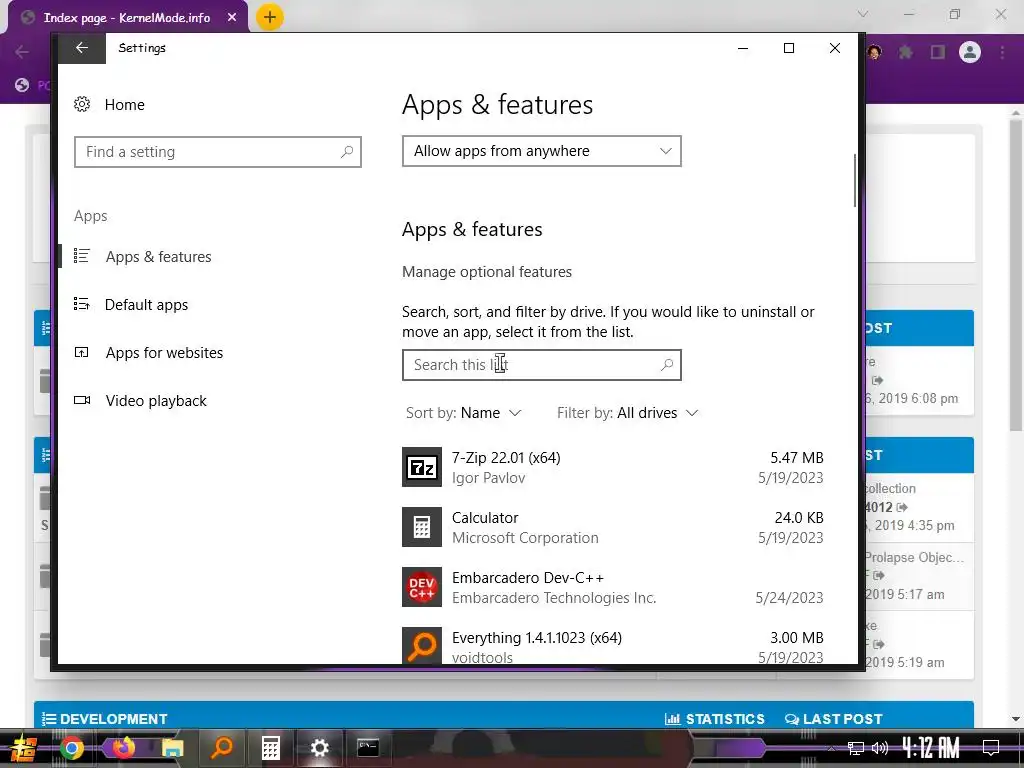Click the 5/24/2023 install date

[x=790, y=598]
